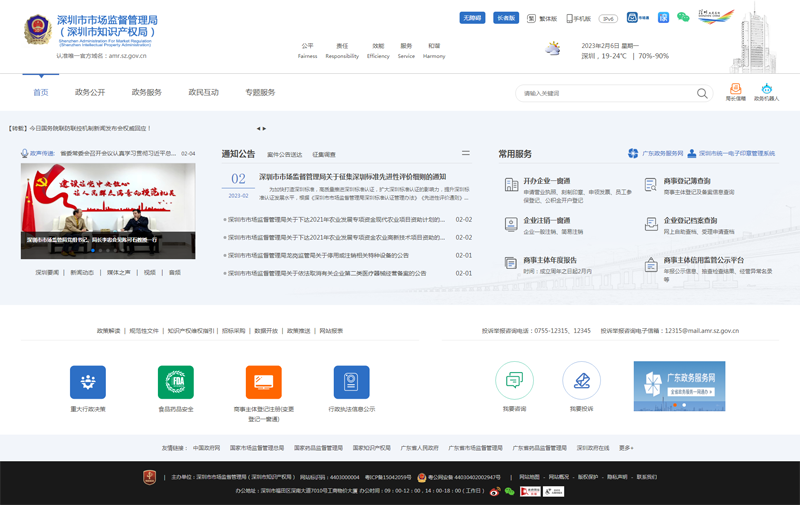Open the news slideshow image
The width and height of the screenshot is (800, 505).
108,211
